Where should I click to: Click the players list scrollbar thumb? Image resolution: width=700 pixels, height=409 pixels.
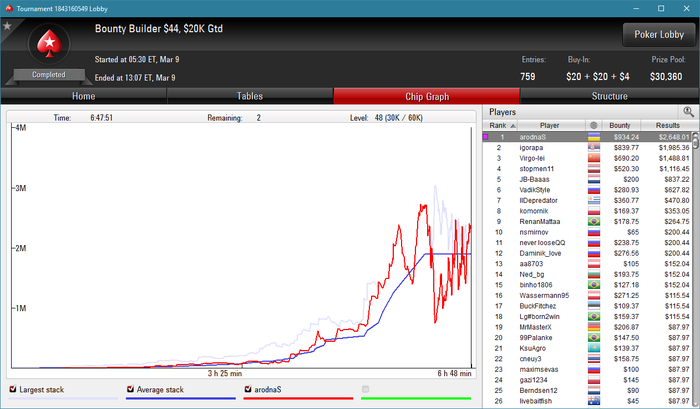click(696, 141)
